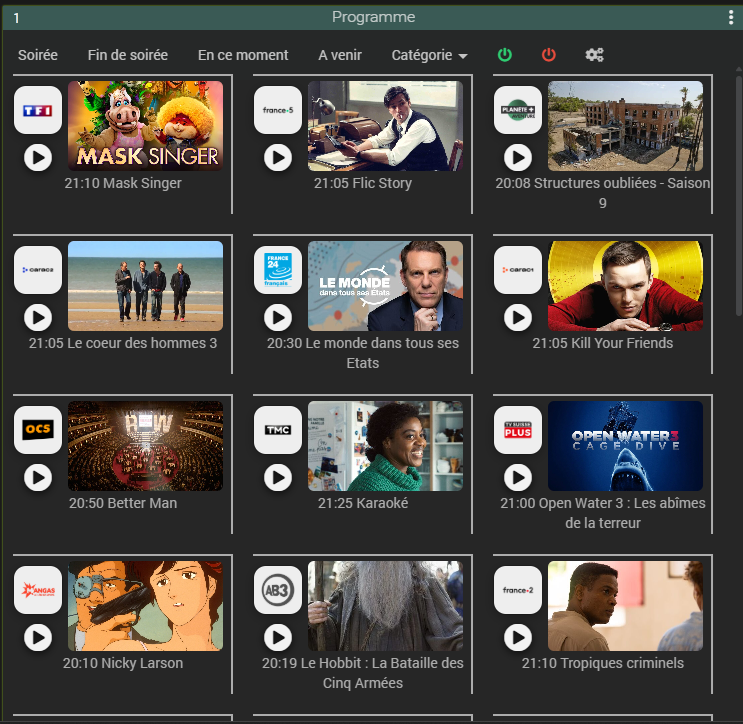Open settings with the gears icon
The image size is (743, 724).
[594, 55]
